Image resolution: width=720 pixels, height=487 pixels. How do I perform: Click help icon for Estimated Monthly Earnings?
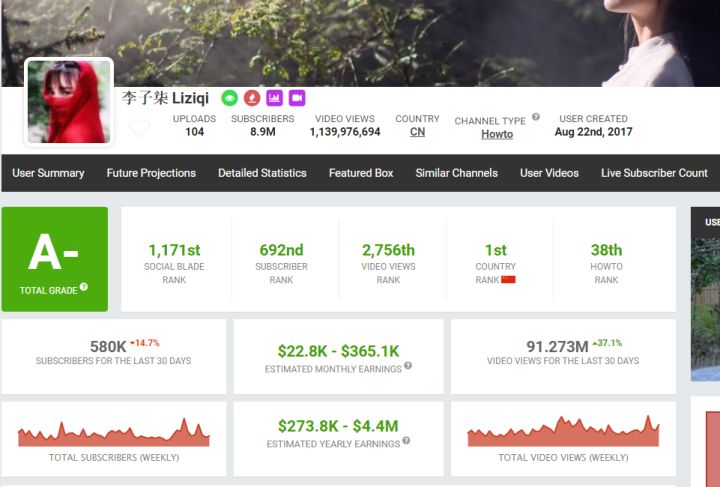[x=408, y=367]
